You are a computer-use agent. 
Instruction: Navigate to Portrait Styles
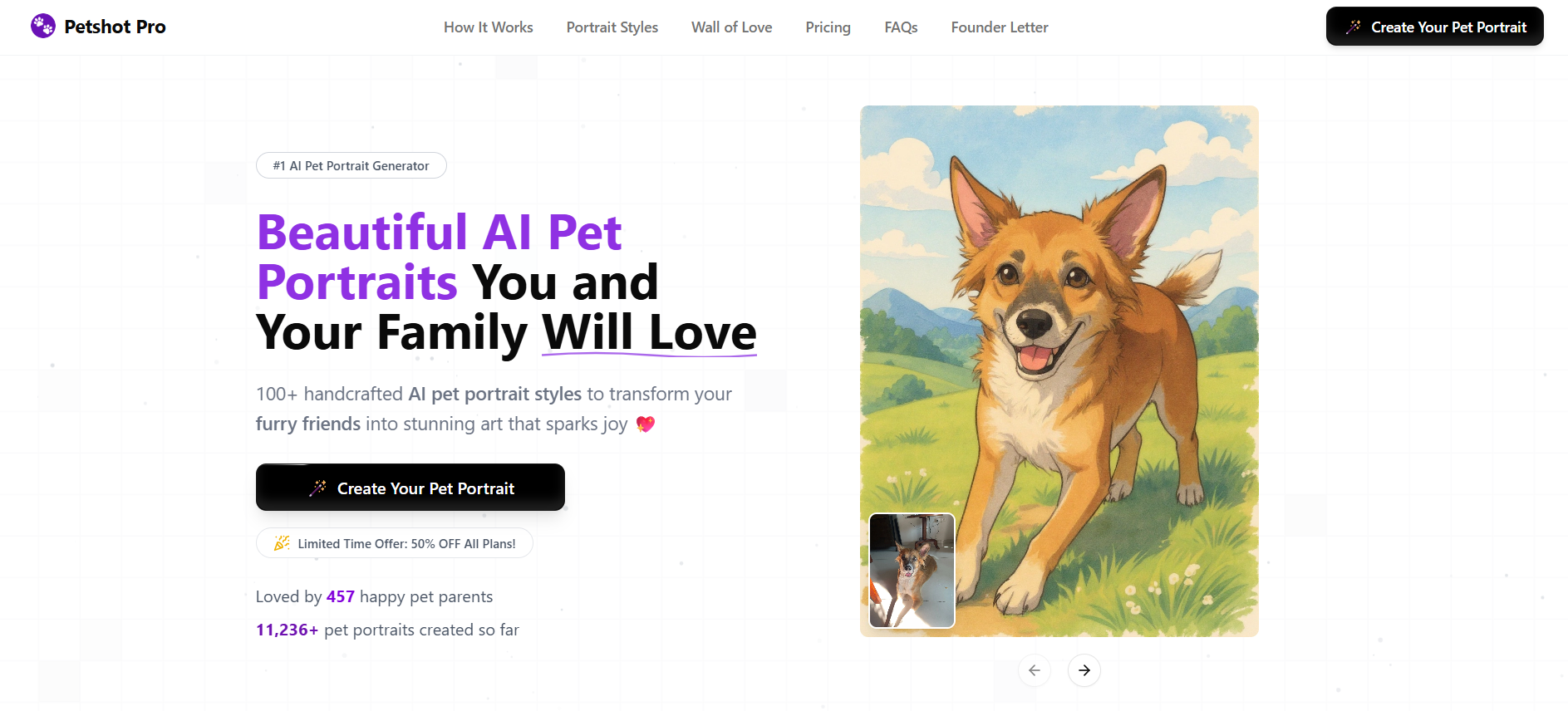click(x=612, y=27)
